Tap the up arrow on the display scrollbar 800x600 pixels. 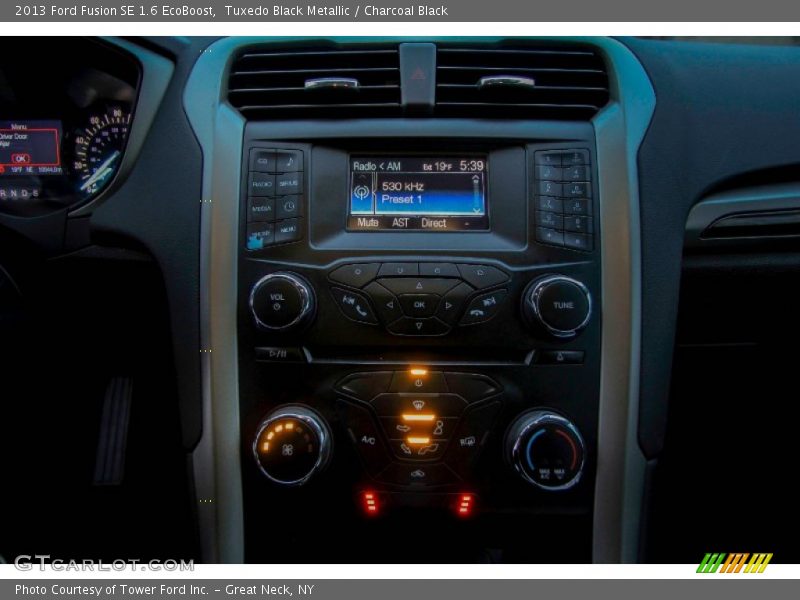click(476, 178)
